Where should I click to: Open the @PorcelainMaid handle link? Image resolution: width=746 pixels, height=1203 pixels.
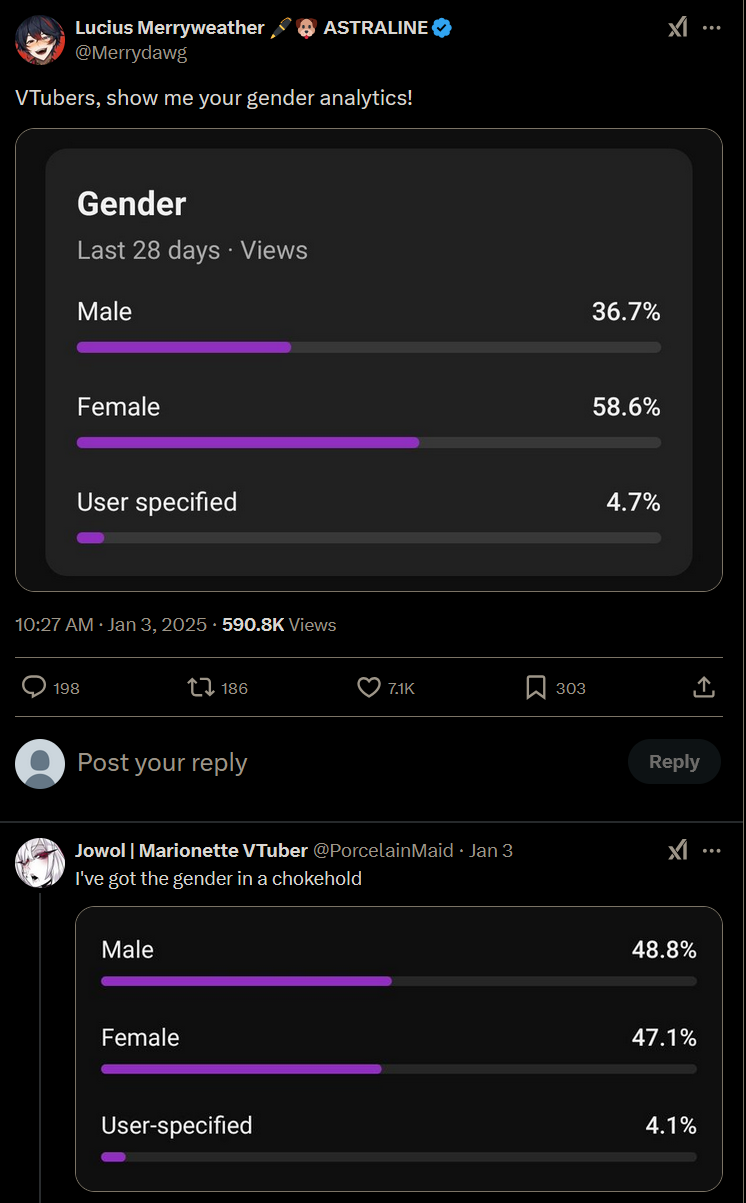point(385,850)
